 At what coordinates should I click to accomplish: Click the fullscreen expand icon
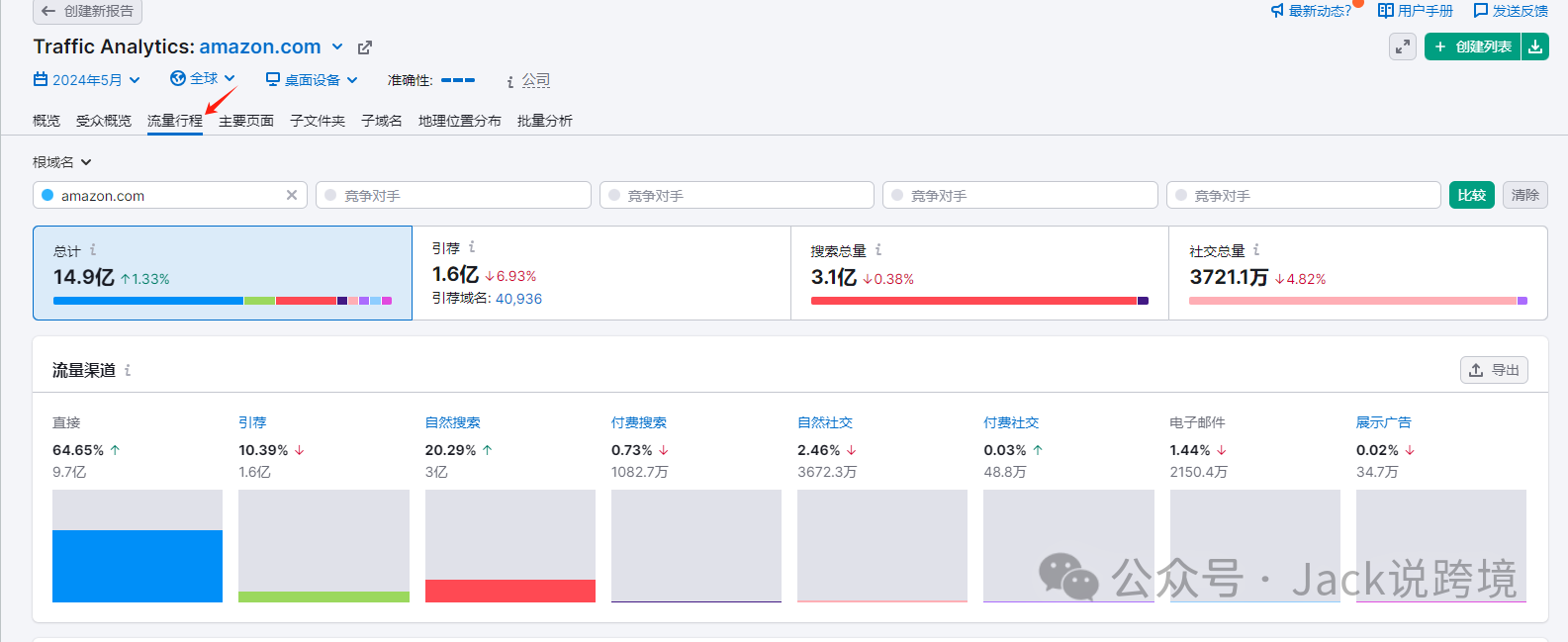[x=1403, y=46]
